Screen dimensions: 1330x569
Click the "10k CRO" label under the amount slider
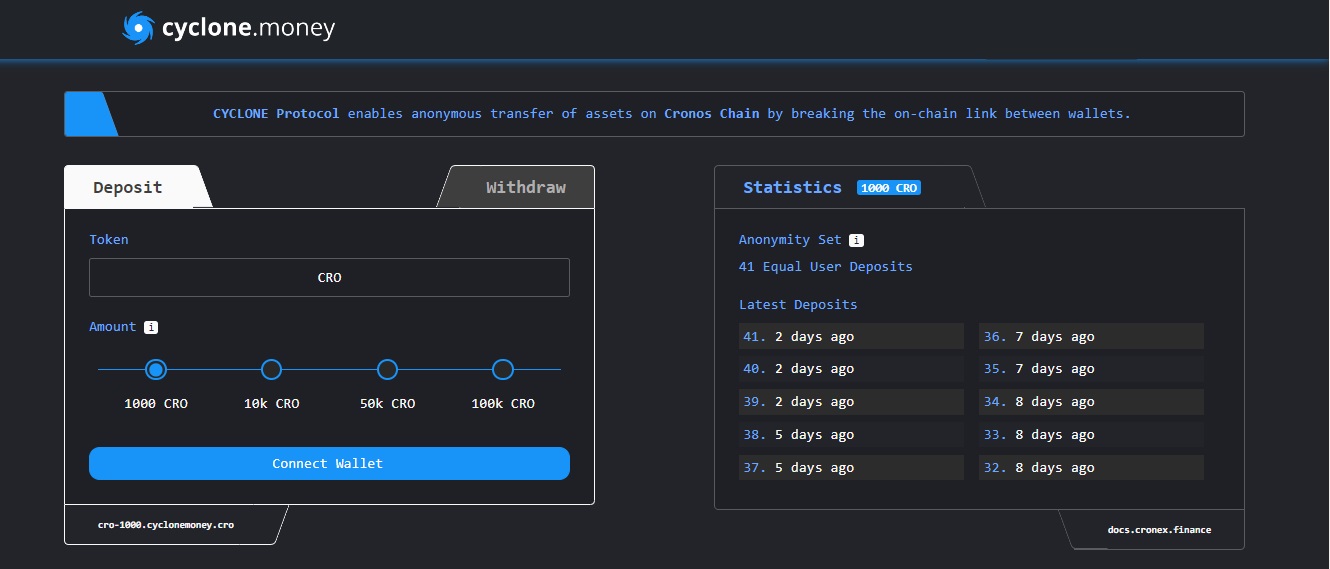[x=272, y=404]
